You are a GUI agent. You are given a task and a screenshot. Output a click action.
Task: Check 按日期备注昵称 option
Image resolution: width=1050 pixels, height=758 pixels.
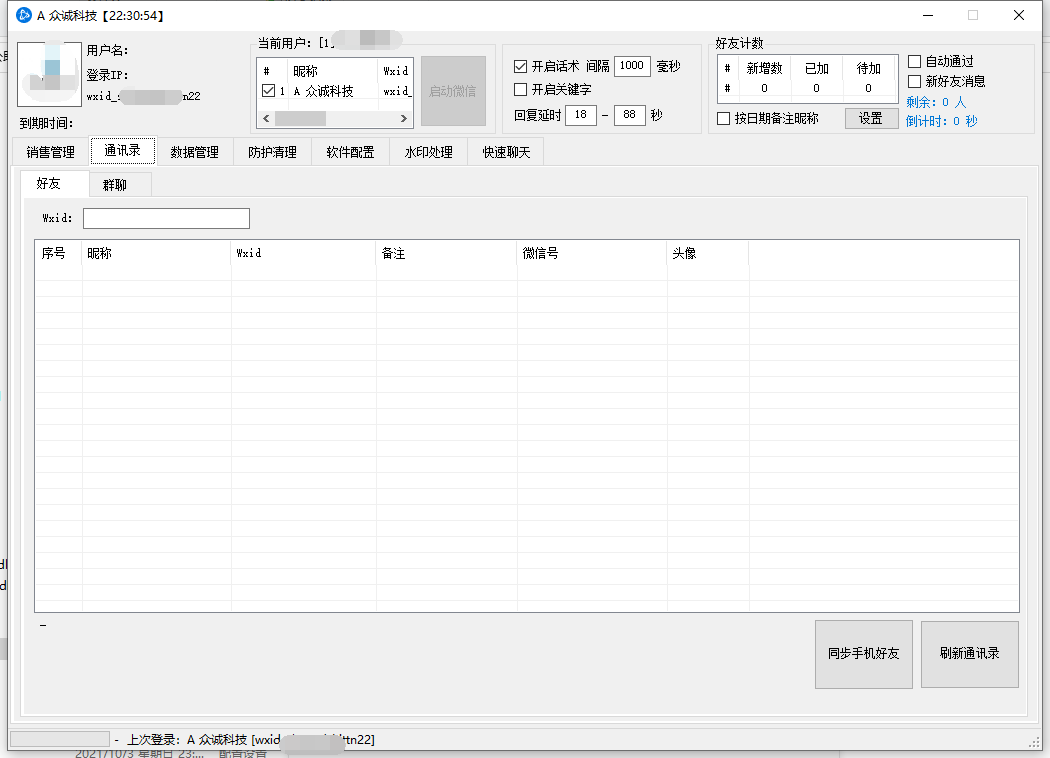[x=724, y=119]
